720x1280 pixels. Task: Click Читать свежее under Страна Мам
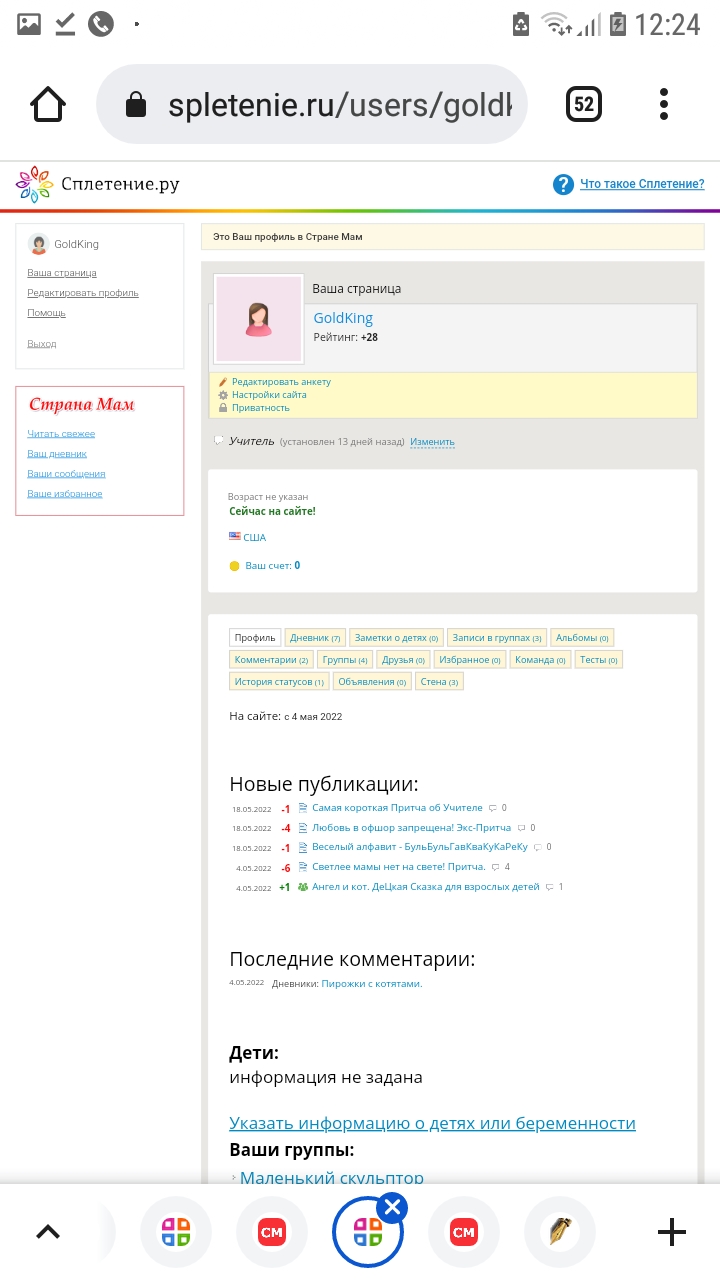[x=61, y=433]
